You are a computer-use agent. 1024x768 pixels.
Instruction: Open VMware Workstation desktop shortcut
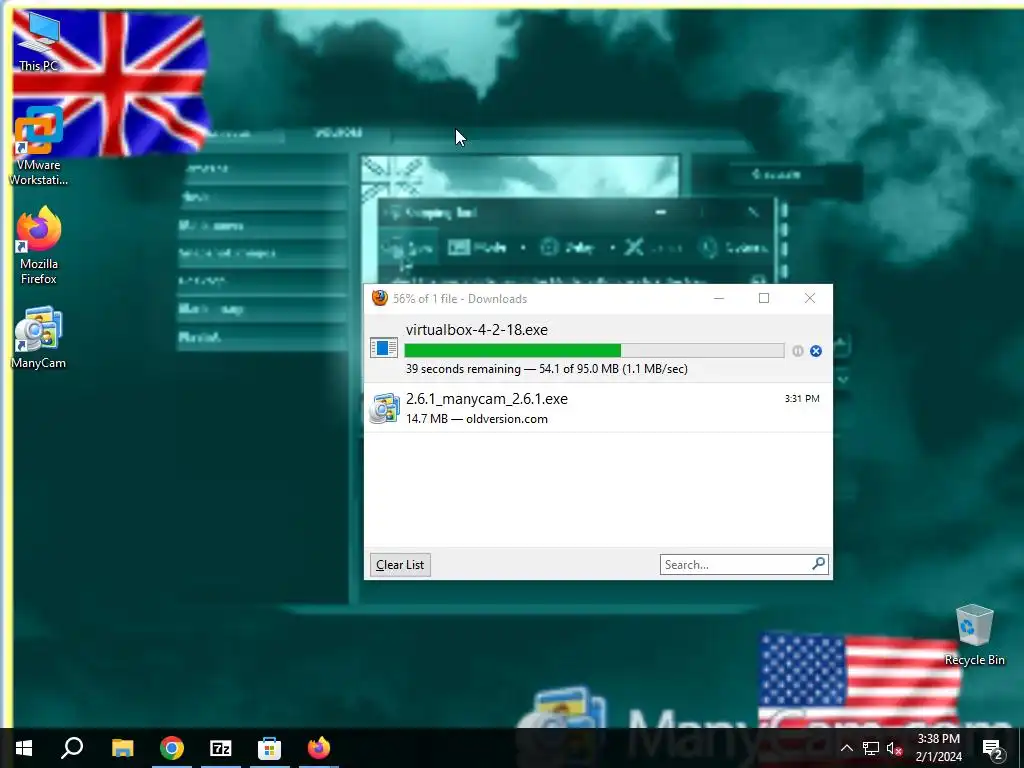[x=39, y=146]
